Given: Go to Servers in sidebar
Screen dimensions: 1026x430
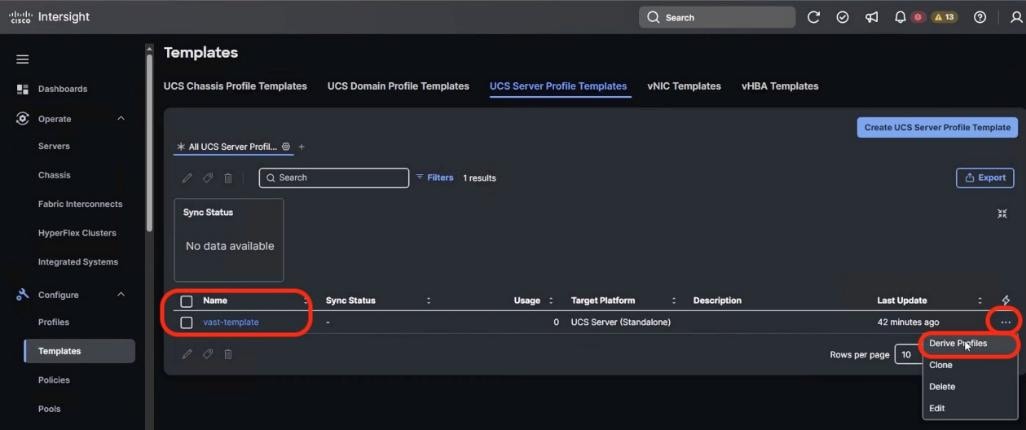Looking at the screenshot, I should point(54,146).
